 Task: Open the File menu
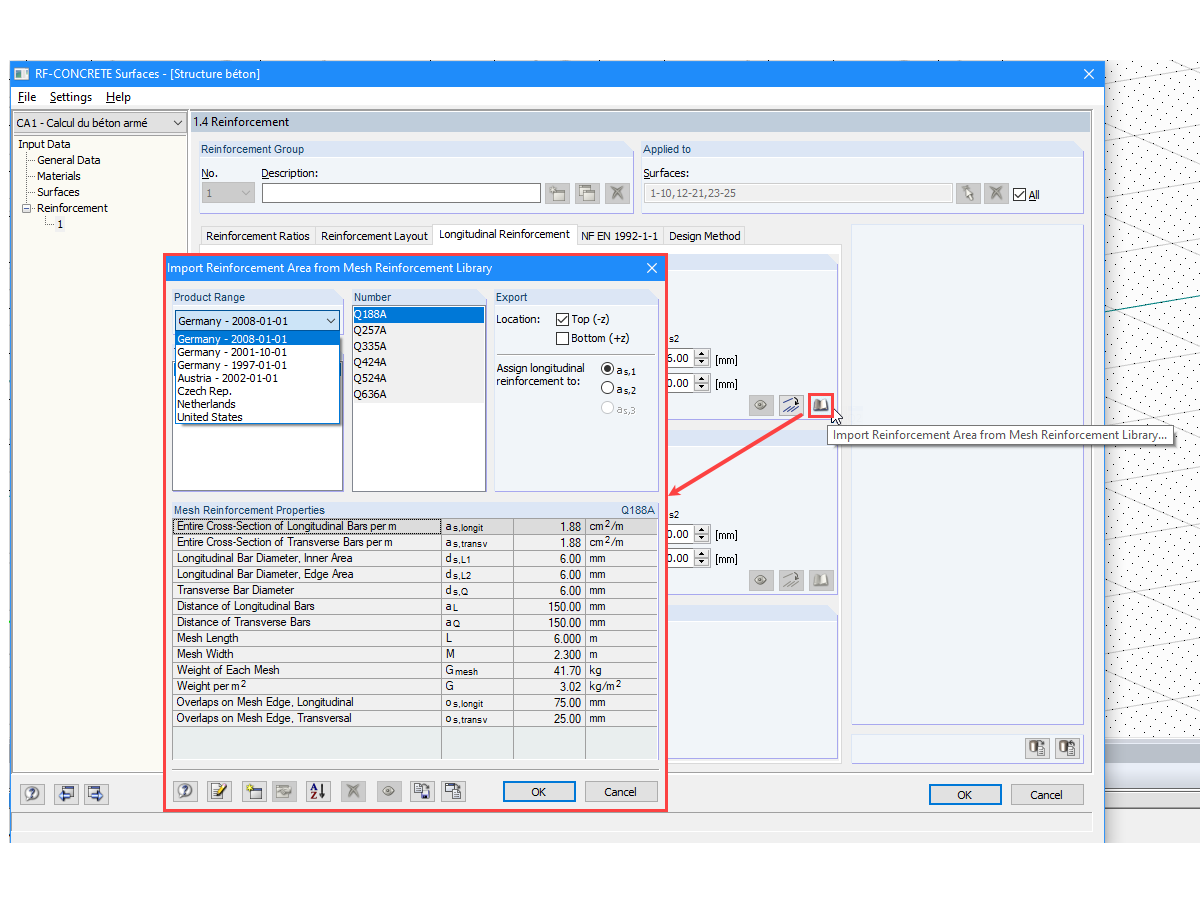coord(27,97)
